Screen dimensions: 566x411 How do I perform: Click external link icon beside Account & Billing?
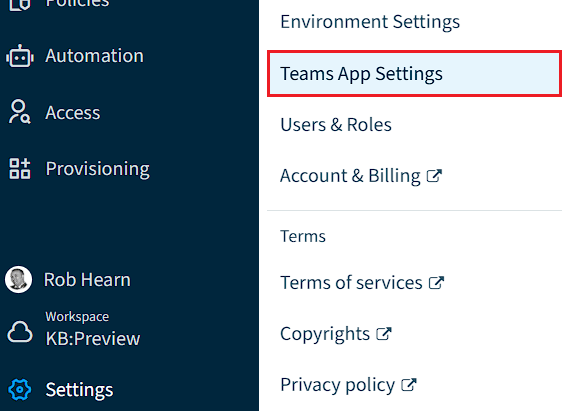[x=434, y=176]
